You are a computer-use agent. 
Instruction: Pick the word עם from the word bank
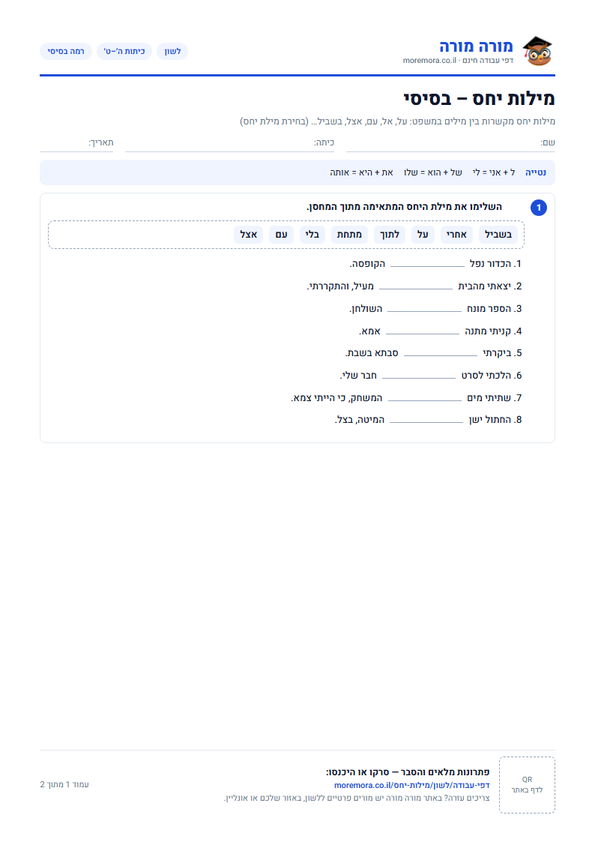point(281,235)
